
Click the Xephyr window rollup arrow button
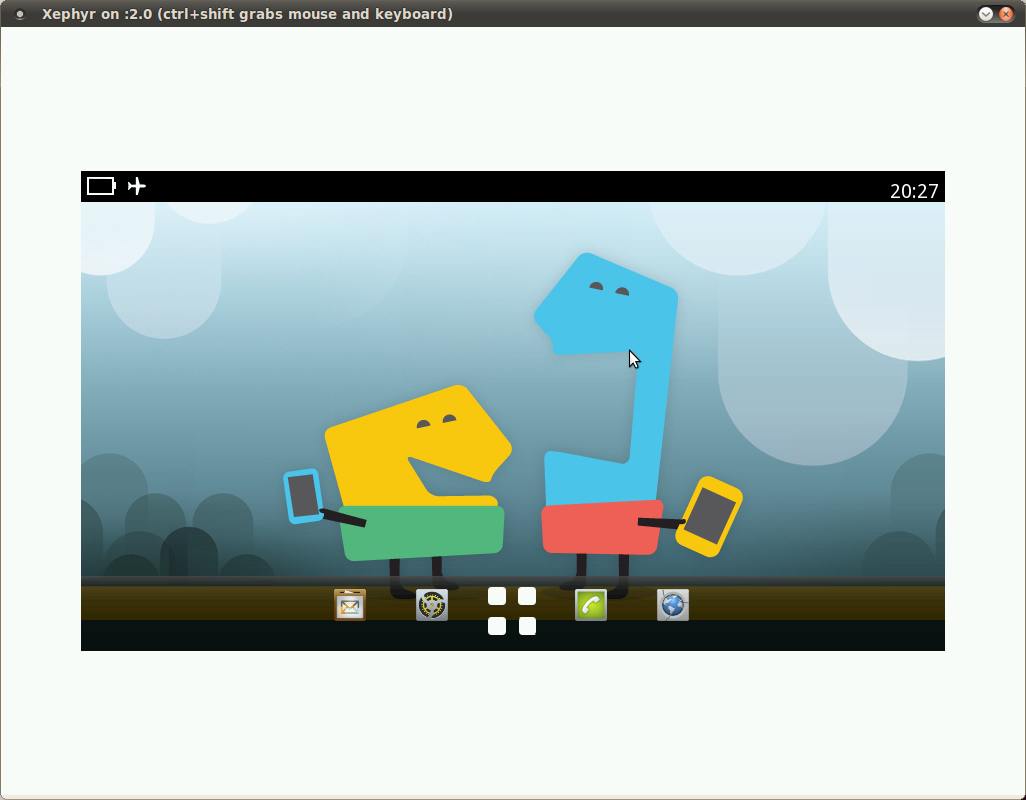click(x=985, y=14)
